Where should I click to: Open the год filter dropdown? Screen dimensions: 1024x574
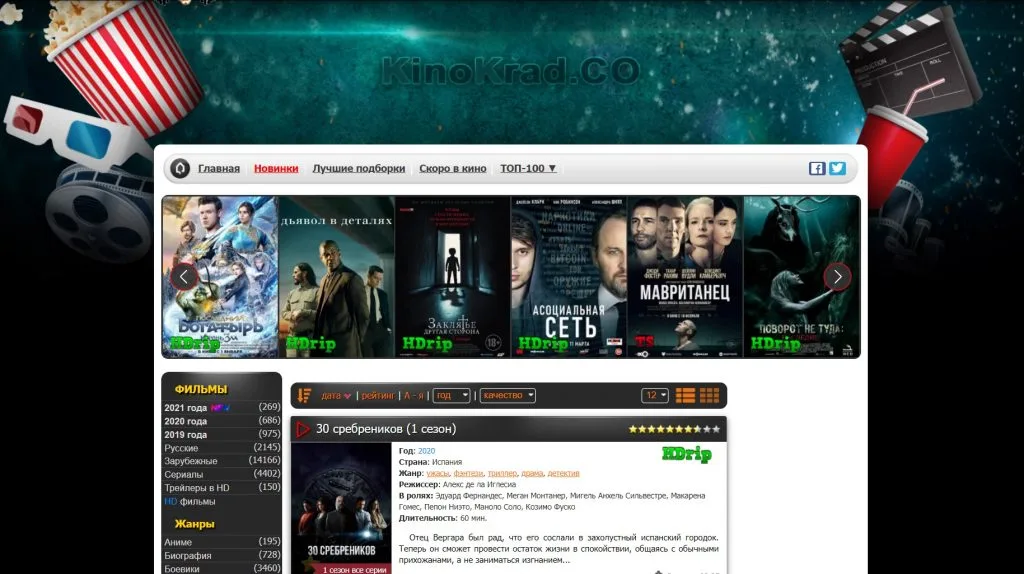[451, 396]
